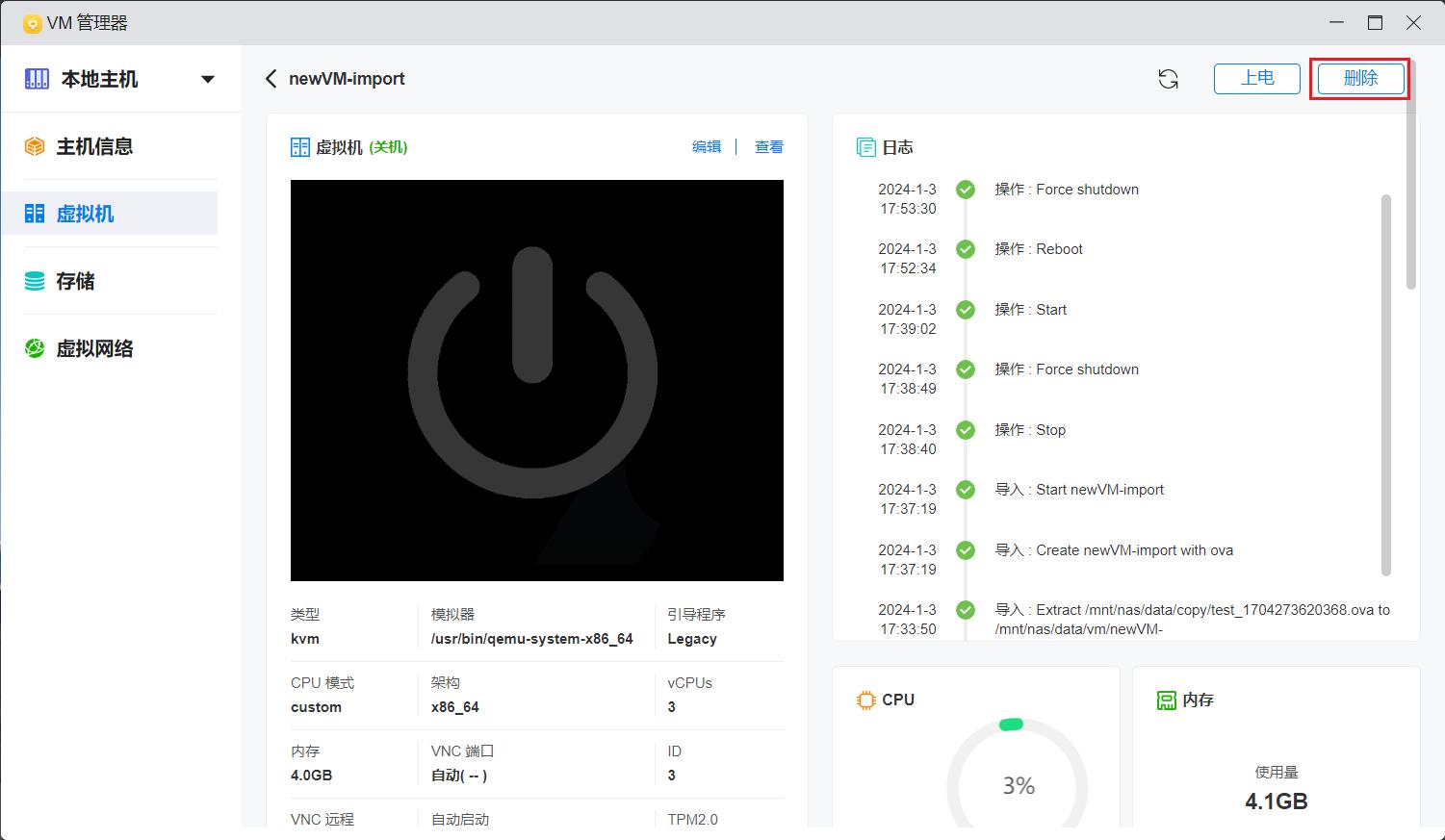Click the timestamp 2024-1-3 17:53:30

[x=908, y=199]
